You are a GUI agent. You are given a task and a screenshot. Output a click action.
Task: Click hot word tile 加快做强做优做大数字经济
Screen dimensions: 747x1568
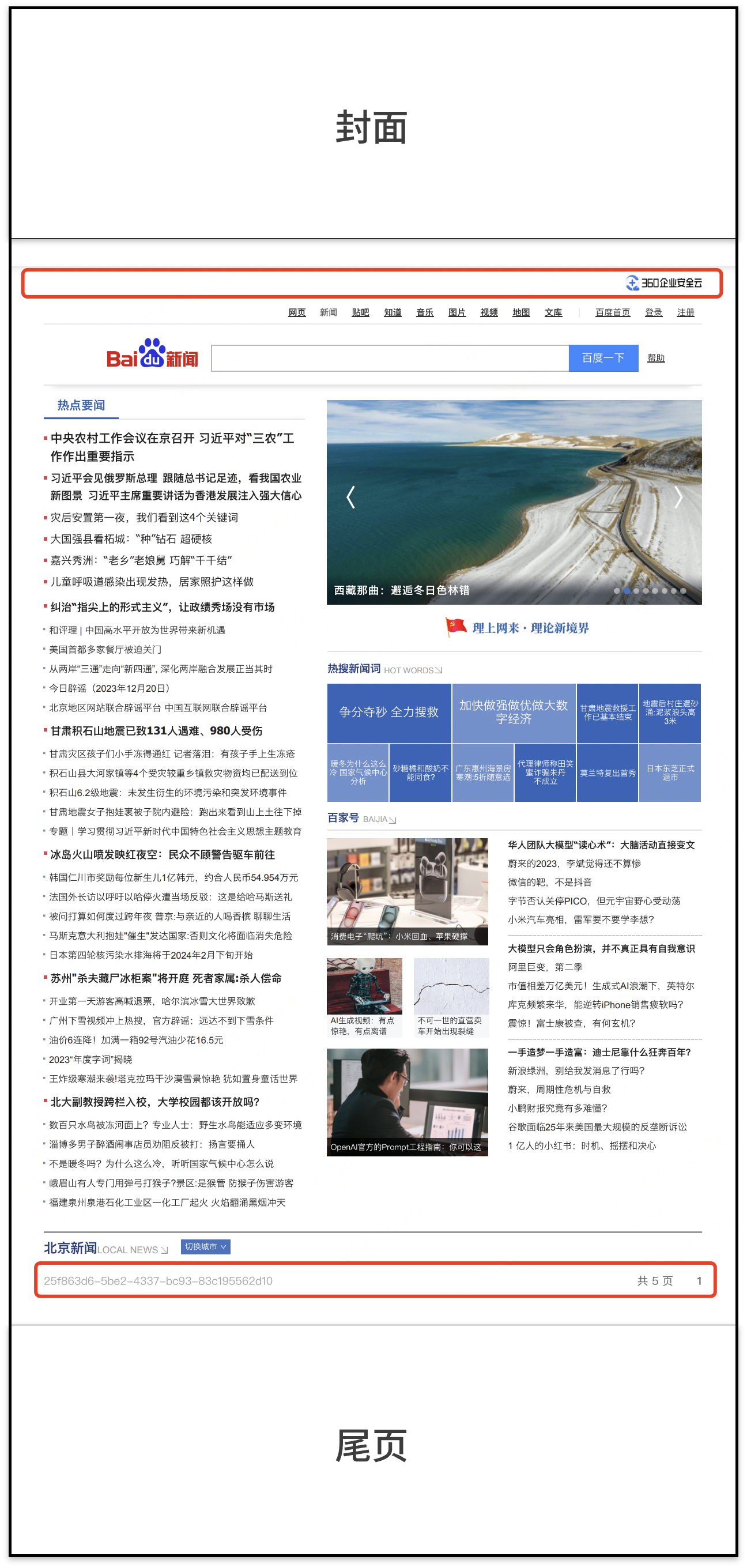pyautogui.click(x=514, y=712)
